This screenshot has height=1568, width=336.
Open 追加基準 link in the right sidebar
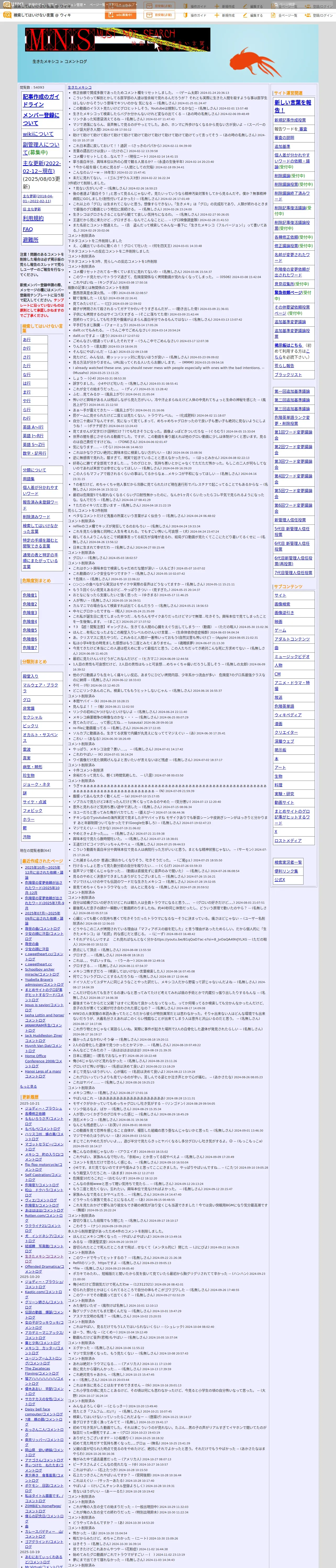click(282, 146)
